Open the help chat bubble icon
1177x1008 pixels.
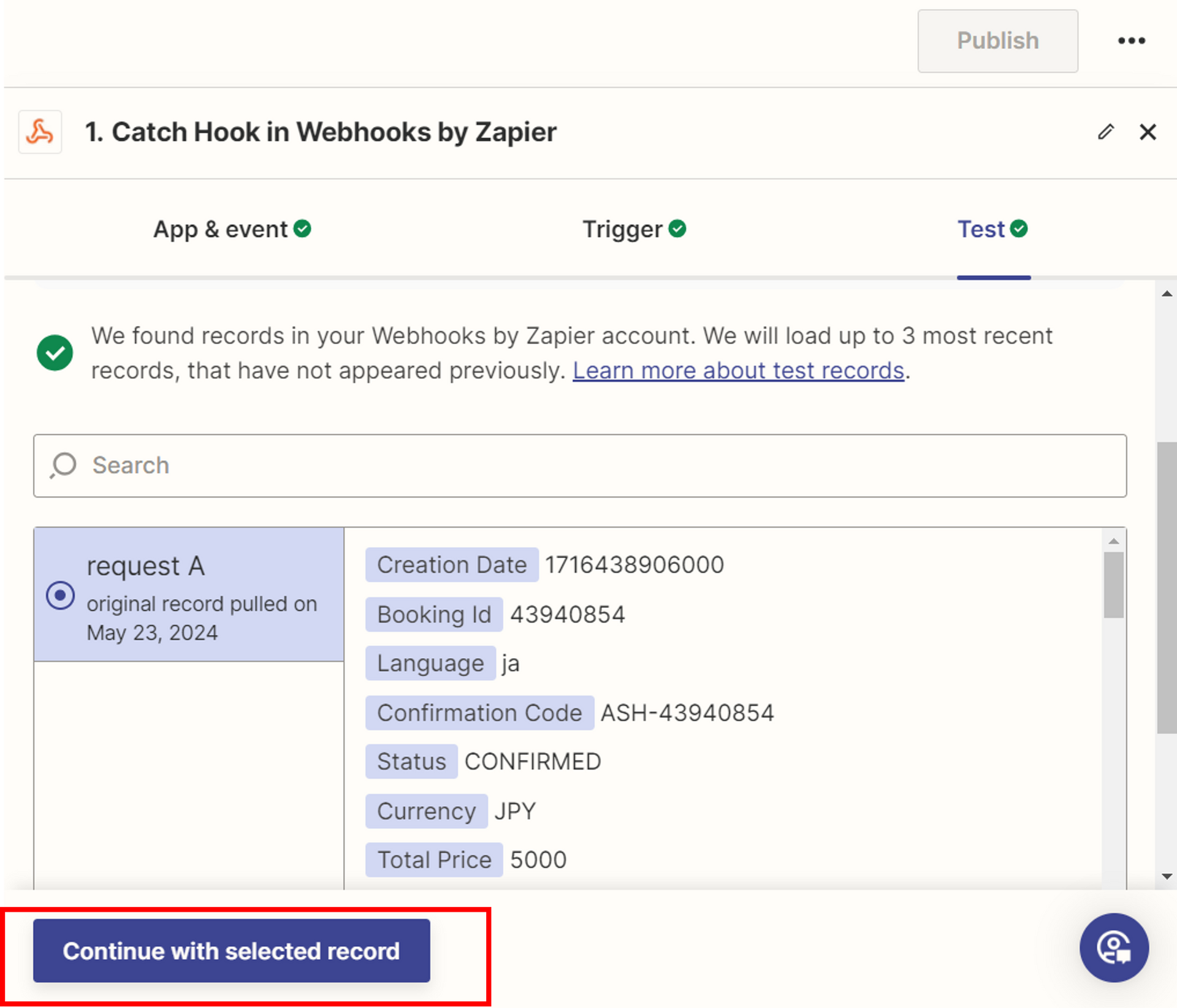coord(1113,947)
